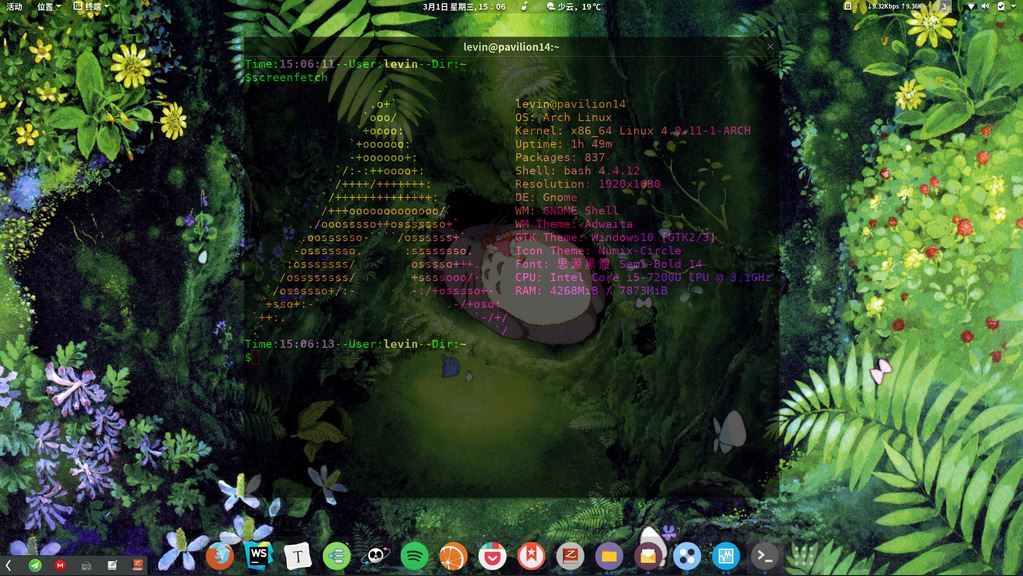The image size is (1023, 576).
Task: Open the system monitor app in the dock
Action: (725, 556)
